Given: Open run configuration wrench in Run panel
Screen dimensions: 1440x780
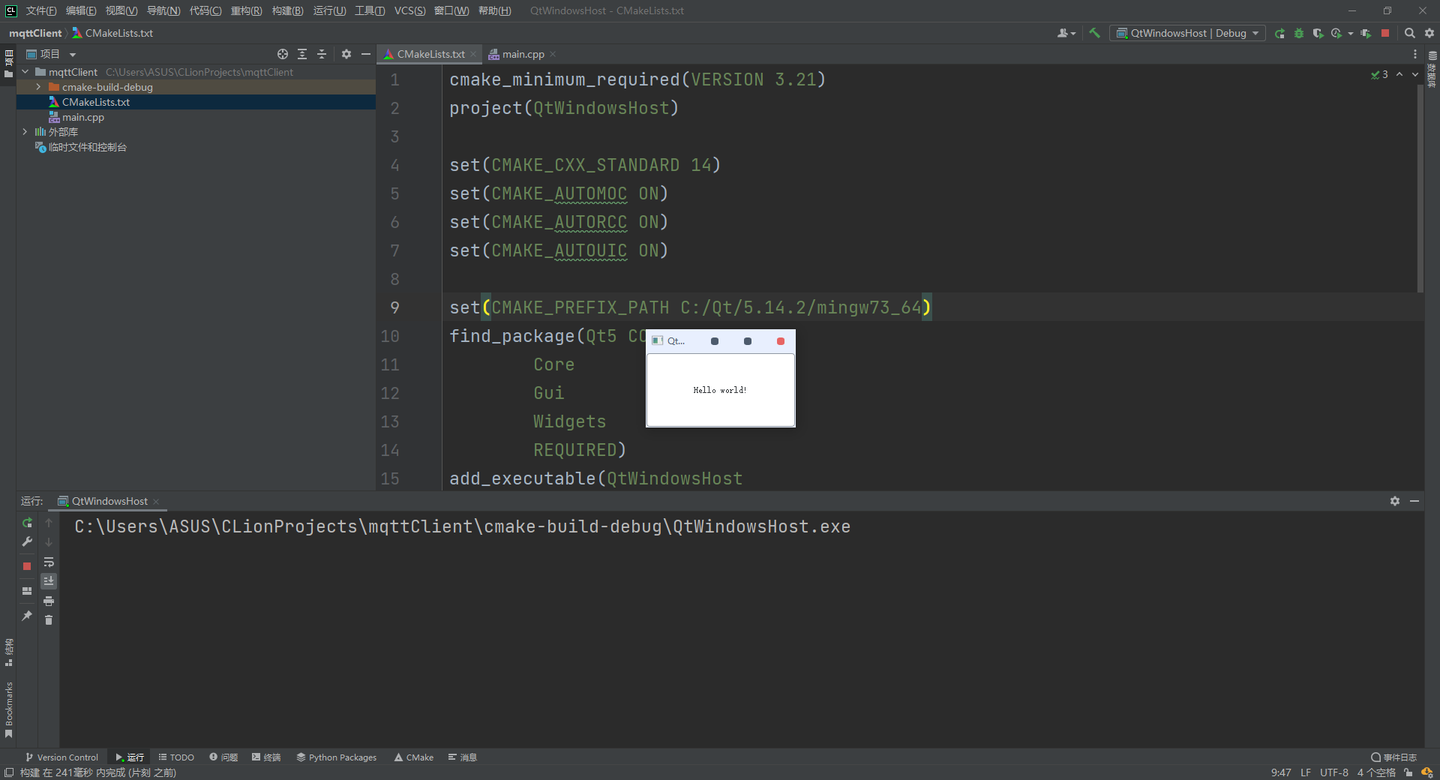Looking at the screenshot, I should (27, 542).
